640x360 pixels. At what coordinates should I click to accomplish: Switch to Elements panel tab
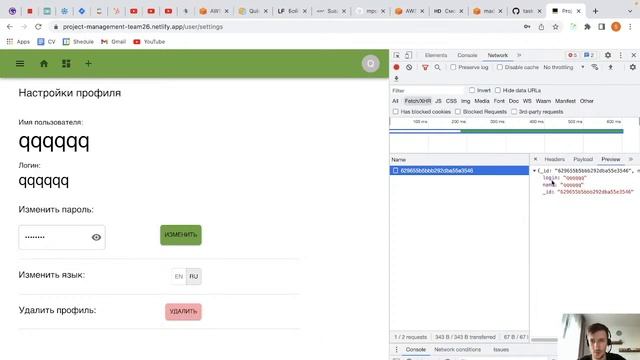click(436, 55)
